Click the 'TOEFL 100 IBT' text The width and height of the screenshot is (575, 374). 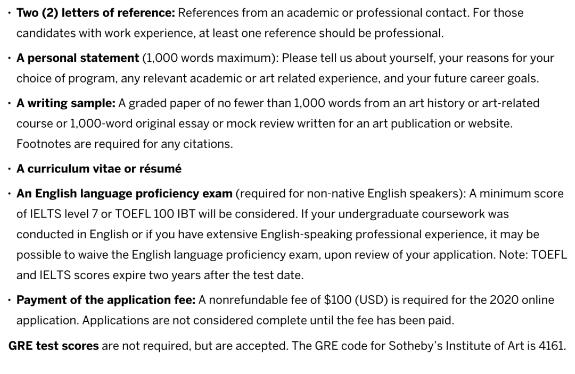155,214
